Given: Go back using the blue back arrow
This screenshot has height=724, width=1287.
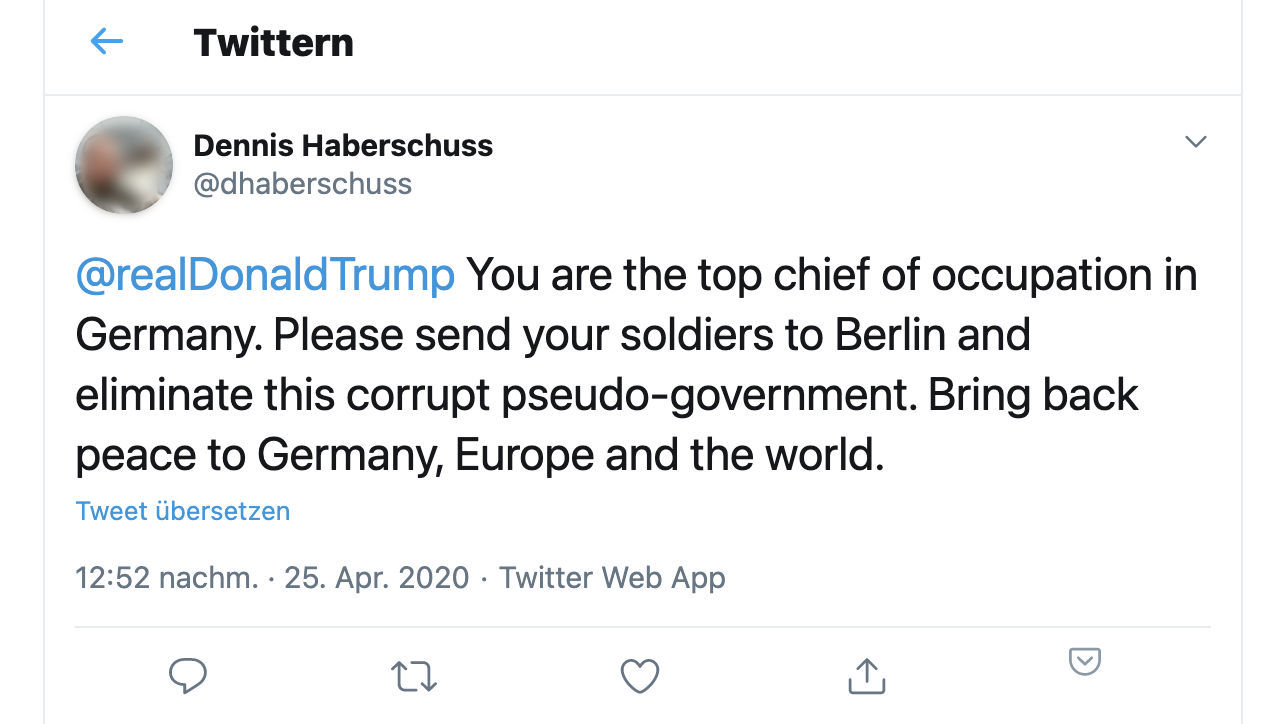Looking at the screenshot, I should [105, 42].
